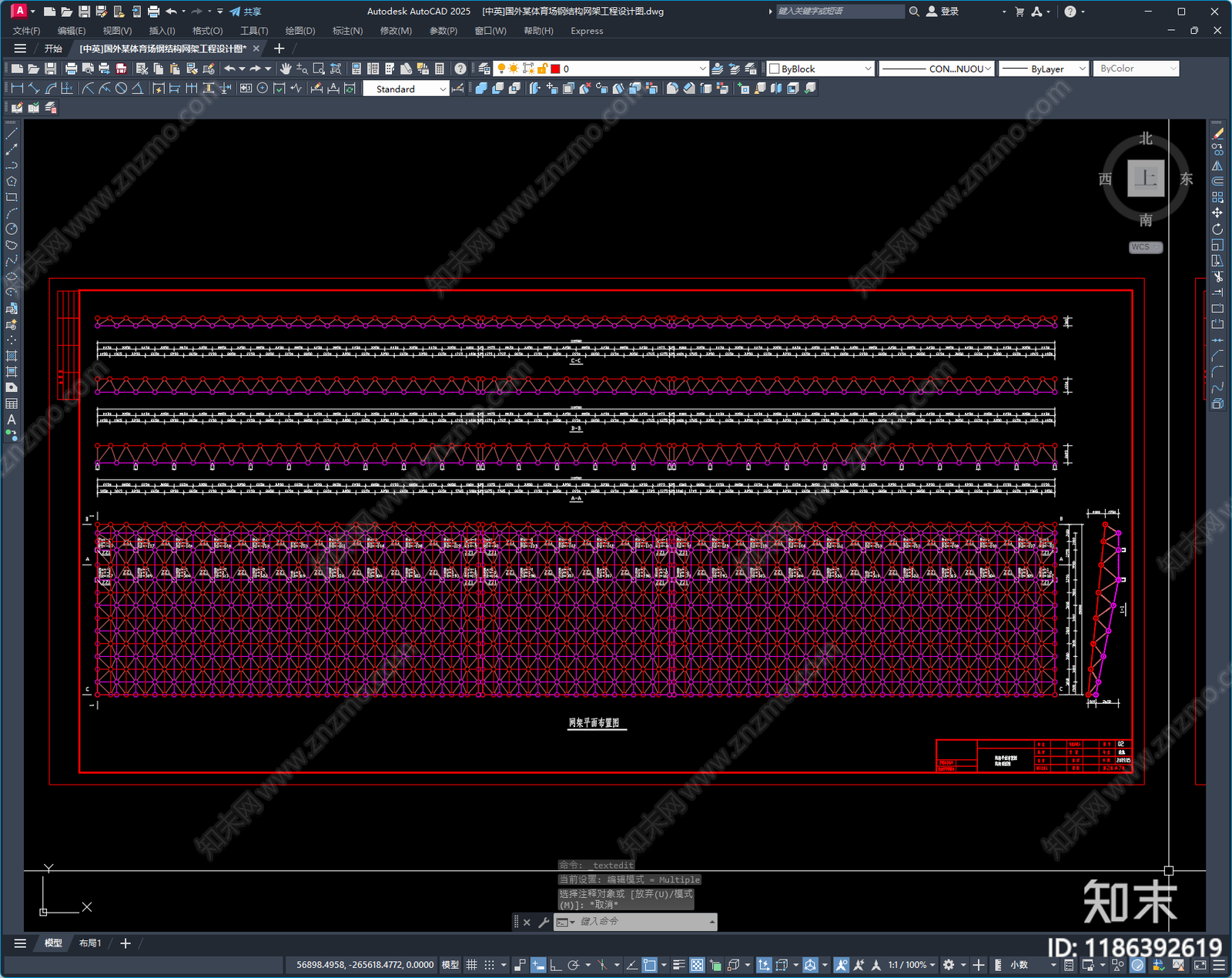Open the Express menu
1232x978 pixels.
(x=587, y=31)
